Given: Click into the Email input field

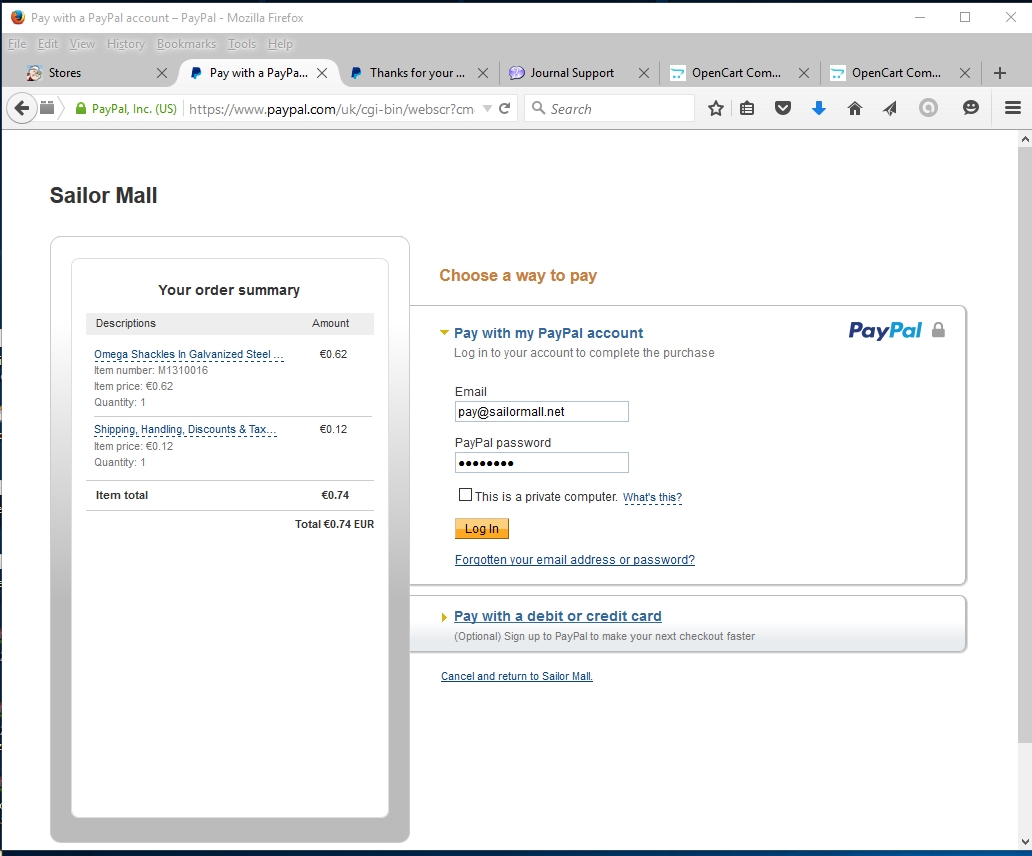Looking at the screenshot, I should click(542, 411).
